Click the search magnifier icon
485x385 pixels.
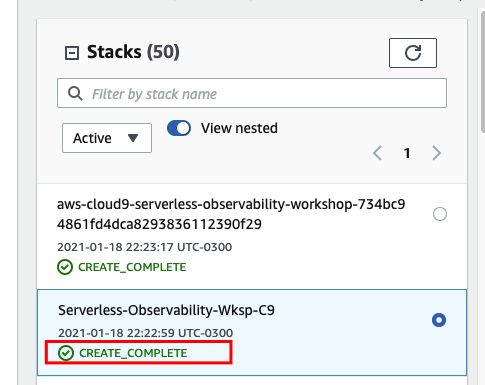(75, 93)
